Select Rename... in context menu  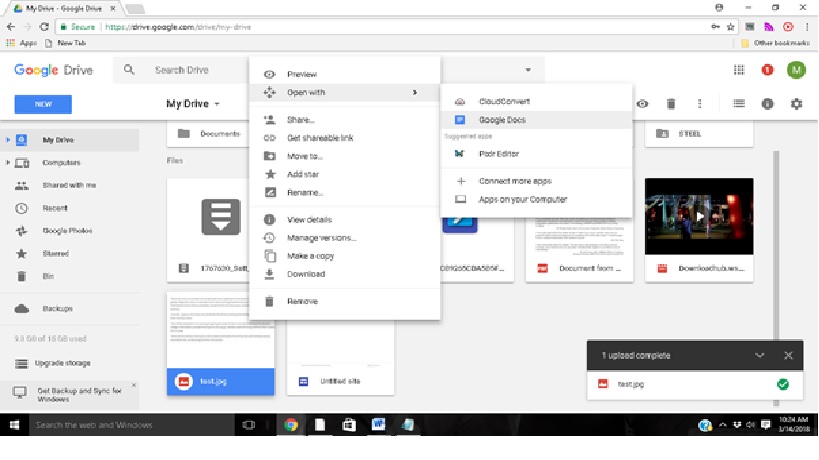coord(345,193)
